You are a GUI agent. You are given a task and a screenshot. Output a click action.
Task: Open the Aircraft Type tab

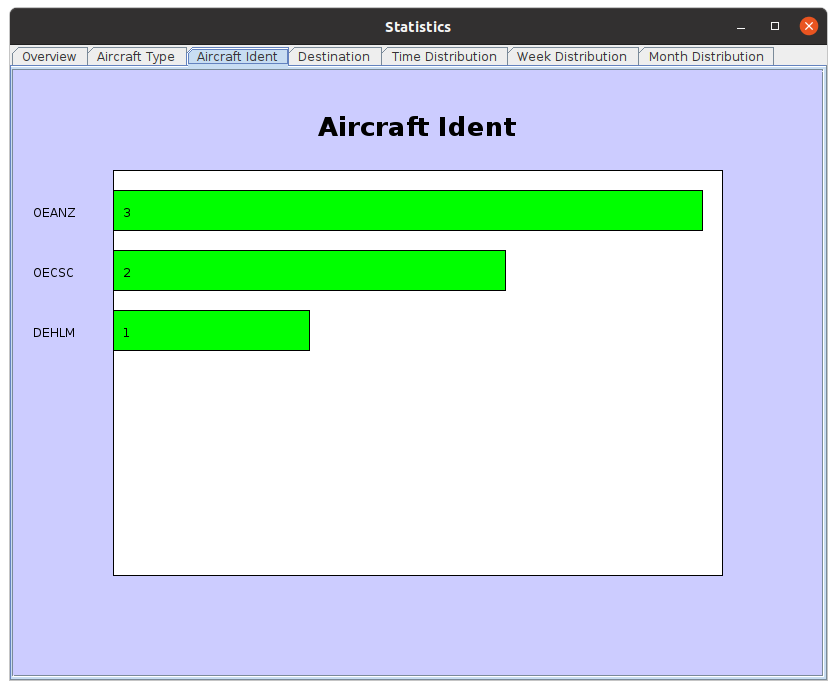(136, 57)
